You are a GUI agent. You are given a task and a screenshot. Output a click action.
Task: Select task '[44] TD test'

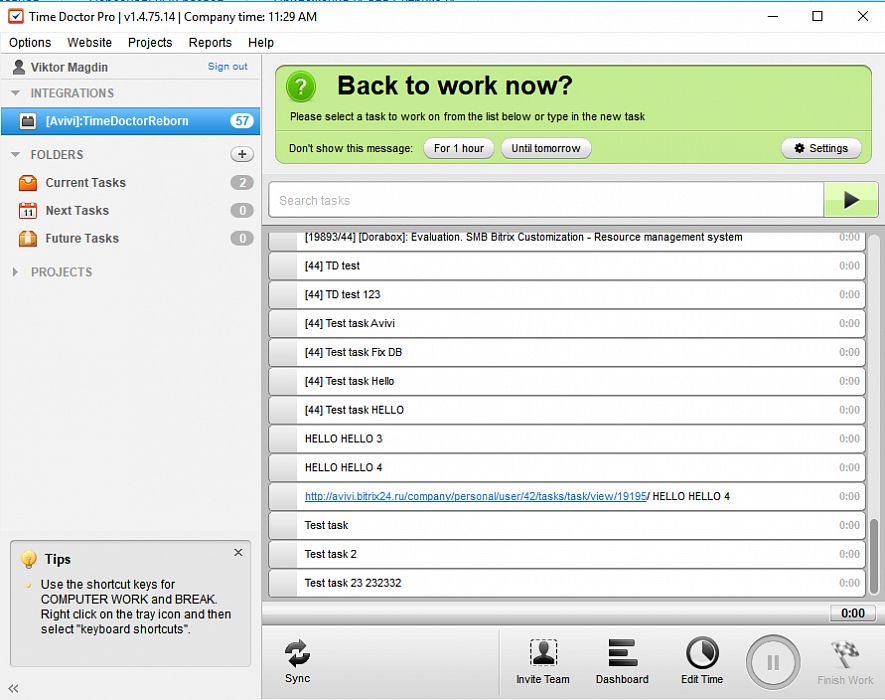(x=567, y=266)
